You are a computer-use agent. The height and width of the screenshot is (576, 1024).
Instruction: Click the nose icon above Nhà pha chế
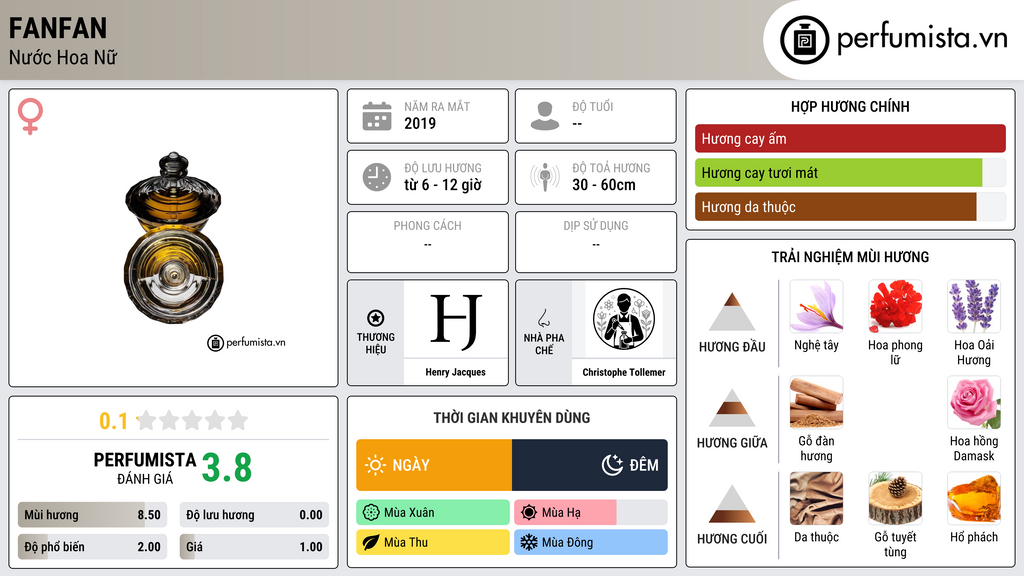(543, 318)
